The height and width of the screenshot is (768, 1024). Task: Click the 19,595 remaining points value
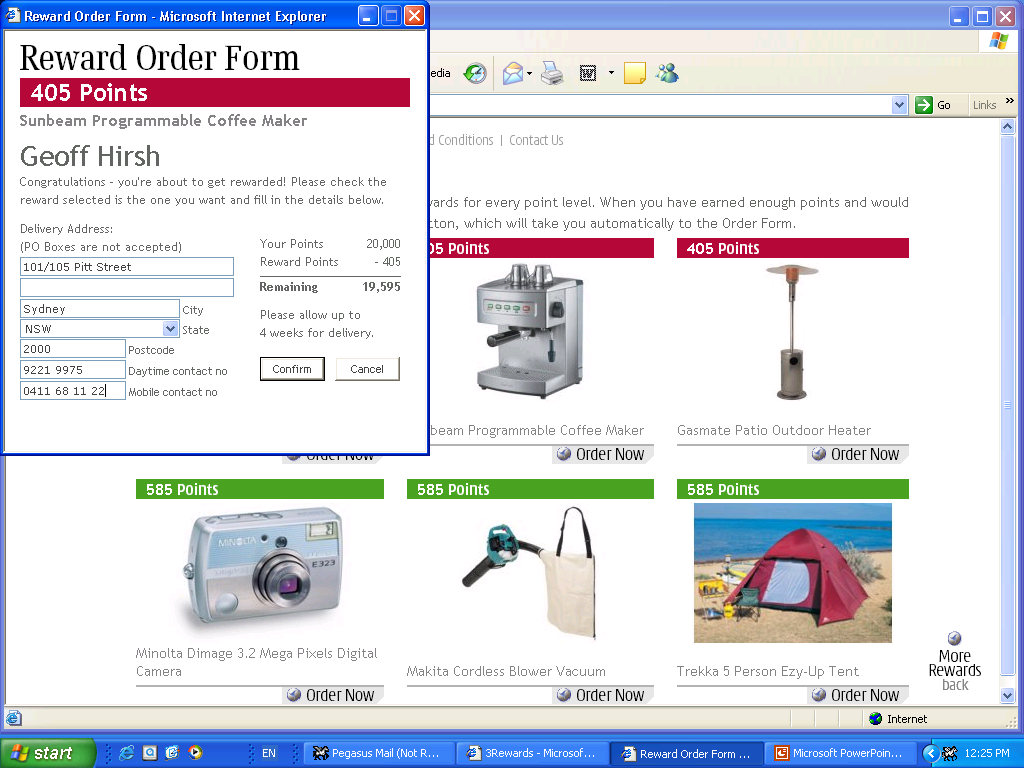coord(381,286)
